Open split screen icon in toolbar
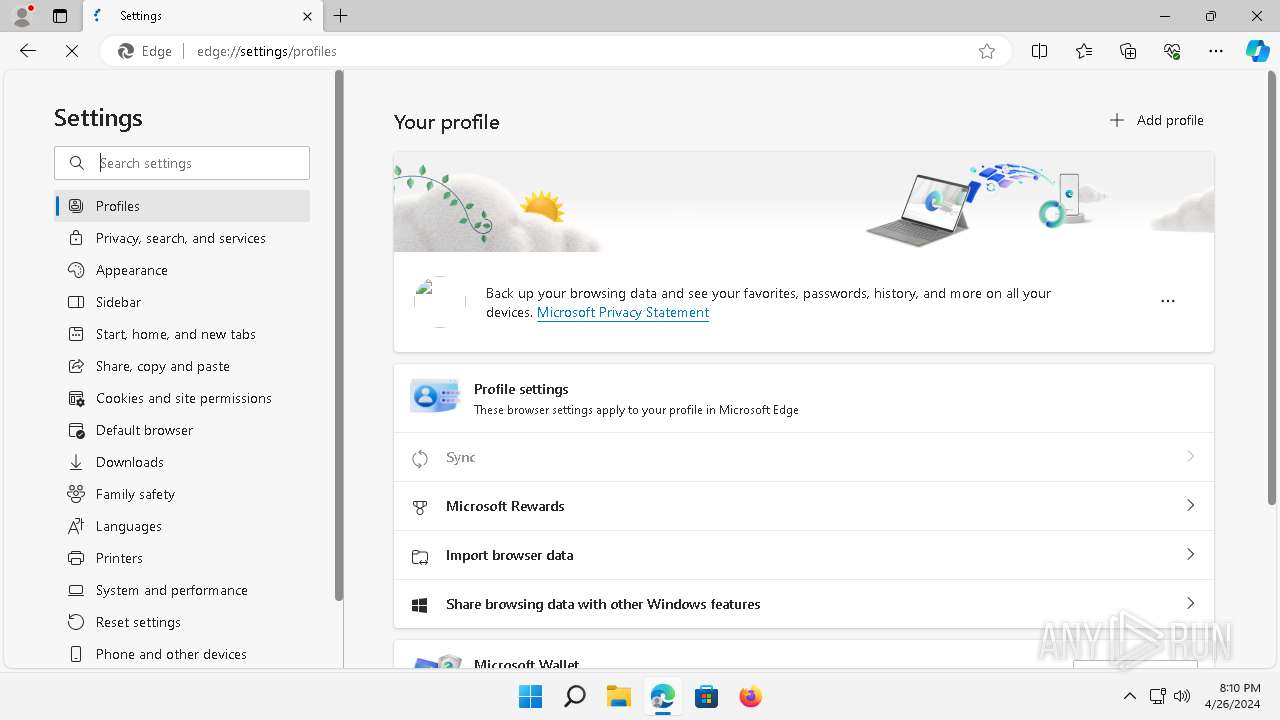This screenshot has height=720, width=1280. (x=1040, y=51)
